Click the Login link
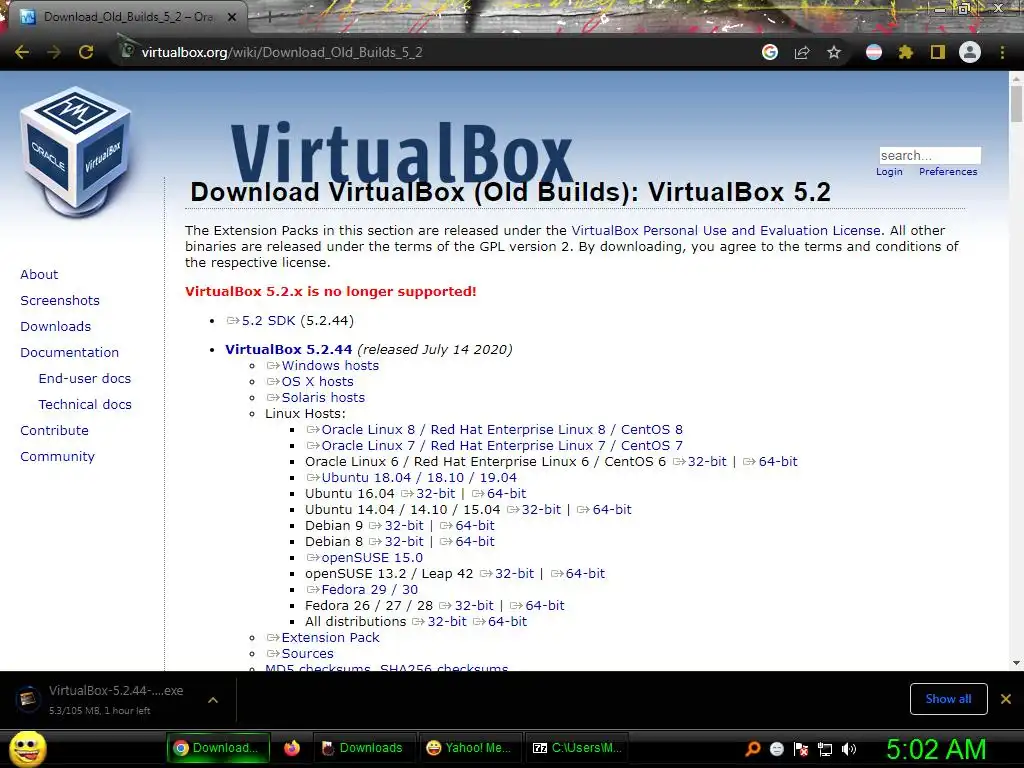The width and height of the screenshot is (1024, 768). point(889,172)
